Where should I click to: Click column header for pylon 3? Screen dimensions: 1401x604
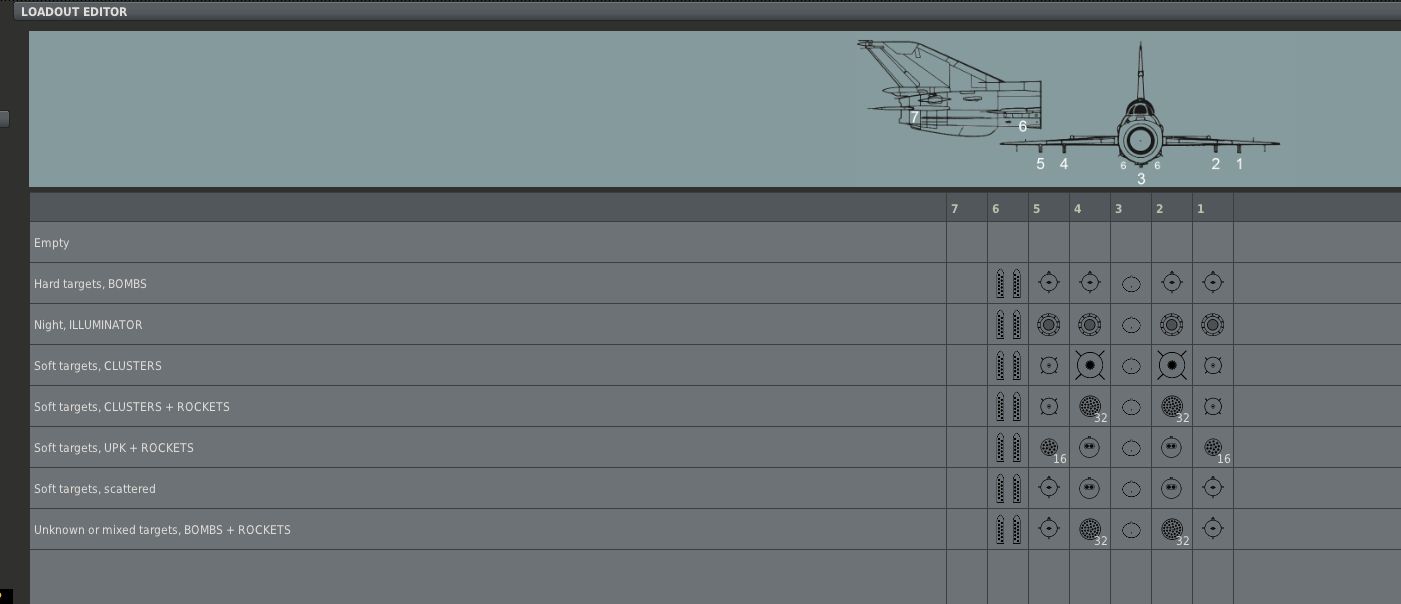(1118, 209)
